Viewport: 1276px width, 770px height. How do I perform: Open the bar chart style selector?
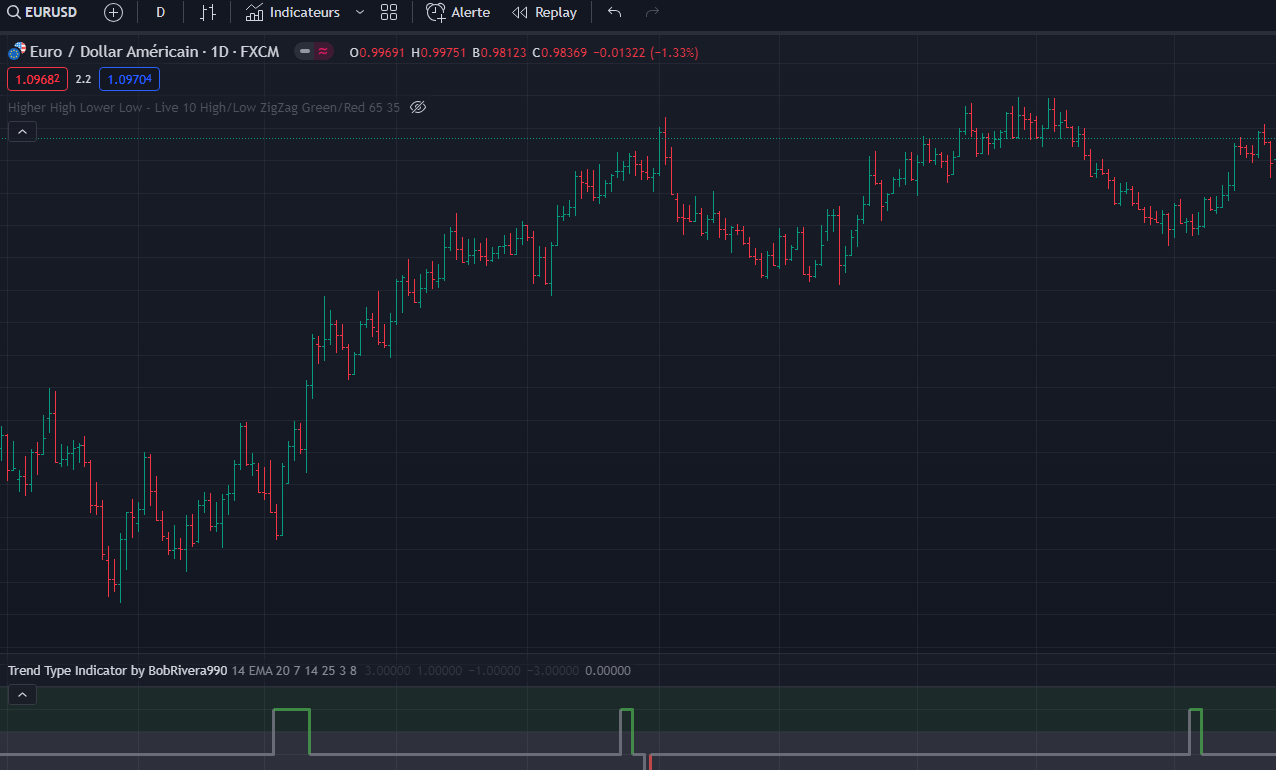pyautogui.click(x=208, y=13)
